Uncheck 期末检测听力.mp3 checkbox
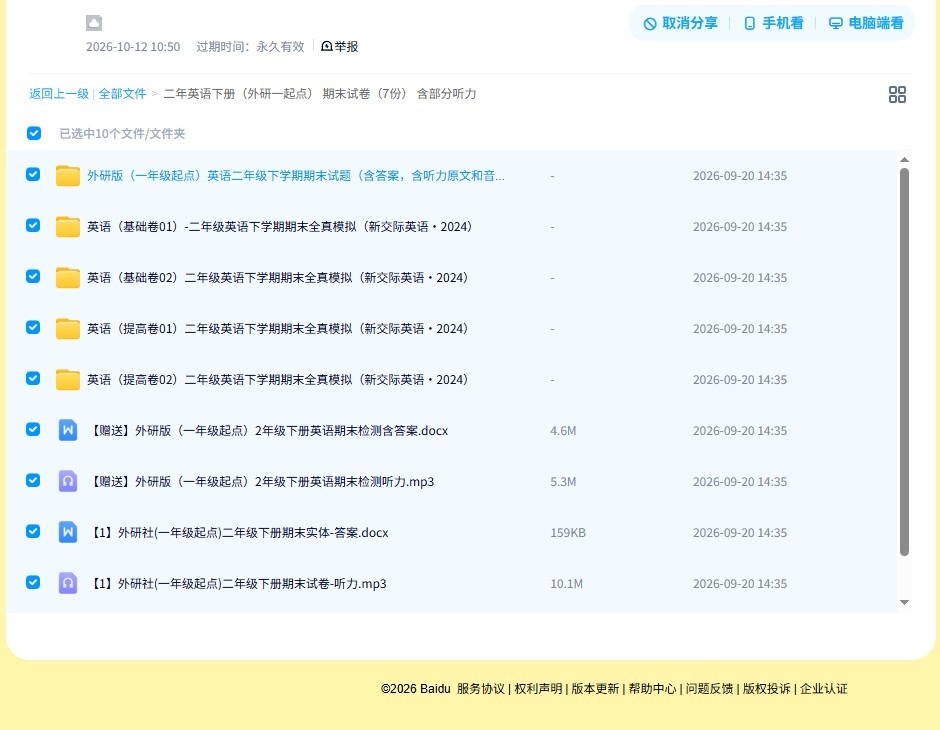This screenshot has width=940, height=730. 33,480
